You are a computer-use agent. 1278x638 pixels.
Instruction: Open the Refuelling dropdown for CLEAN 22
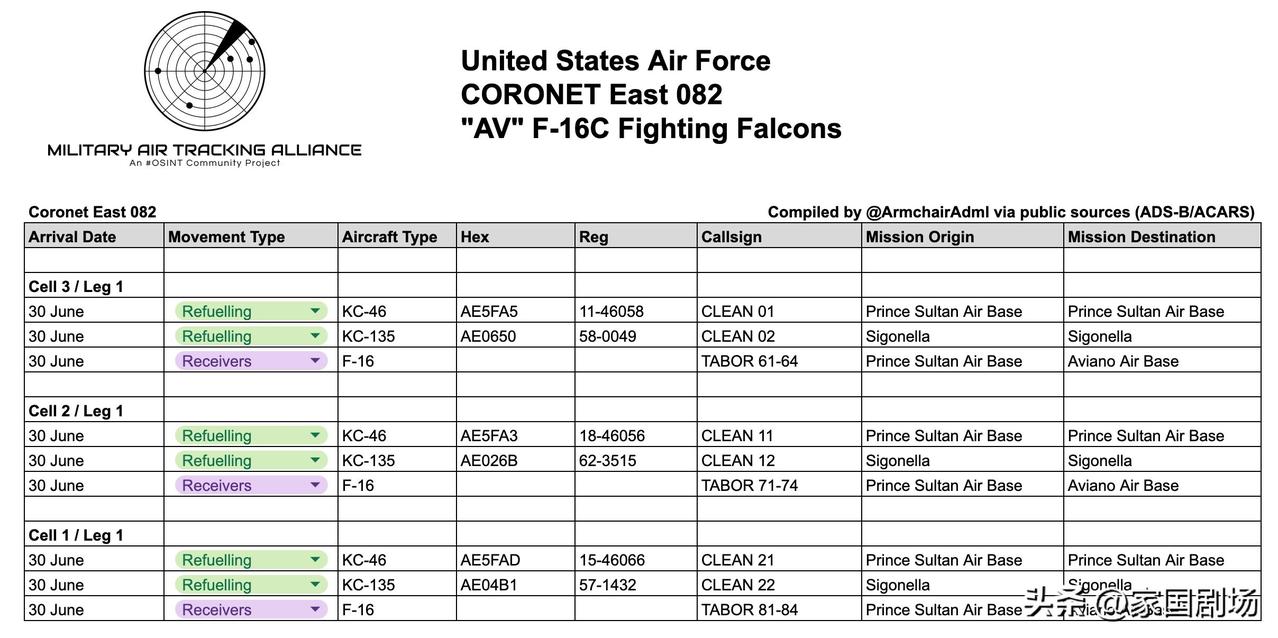(251, 585)
